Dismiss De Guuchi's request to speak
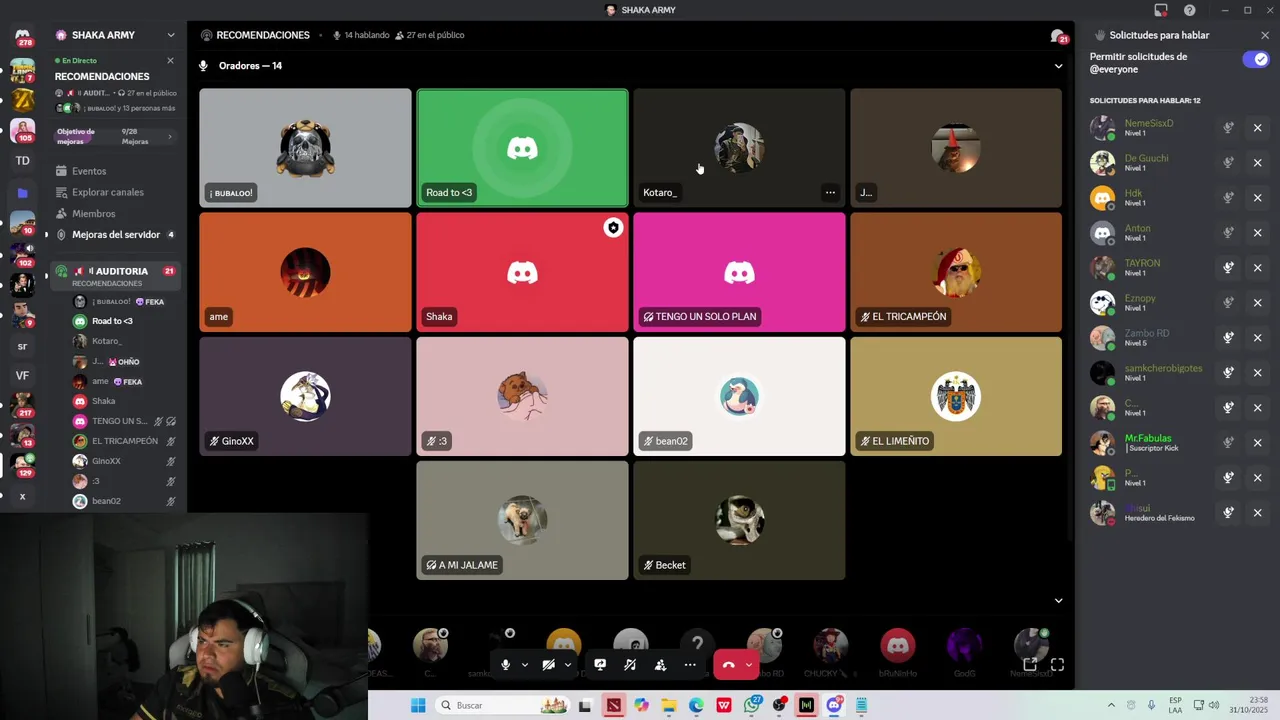This screenshot has width=1280, height=720. 1258,163
